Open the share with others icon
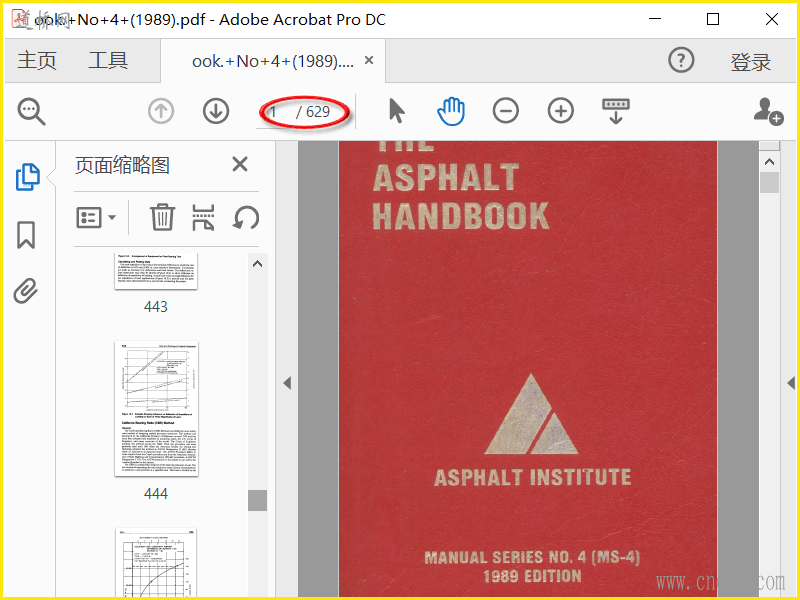Viewport: 800px width, 600px height. pyautogui.click(x=768, y=111)
